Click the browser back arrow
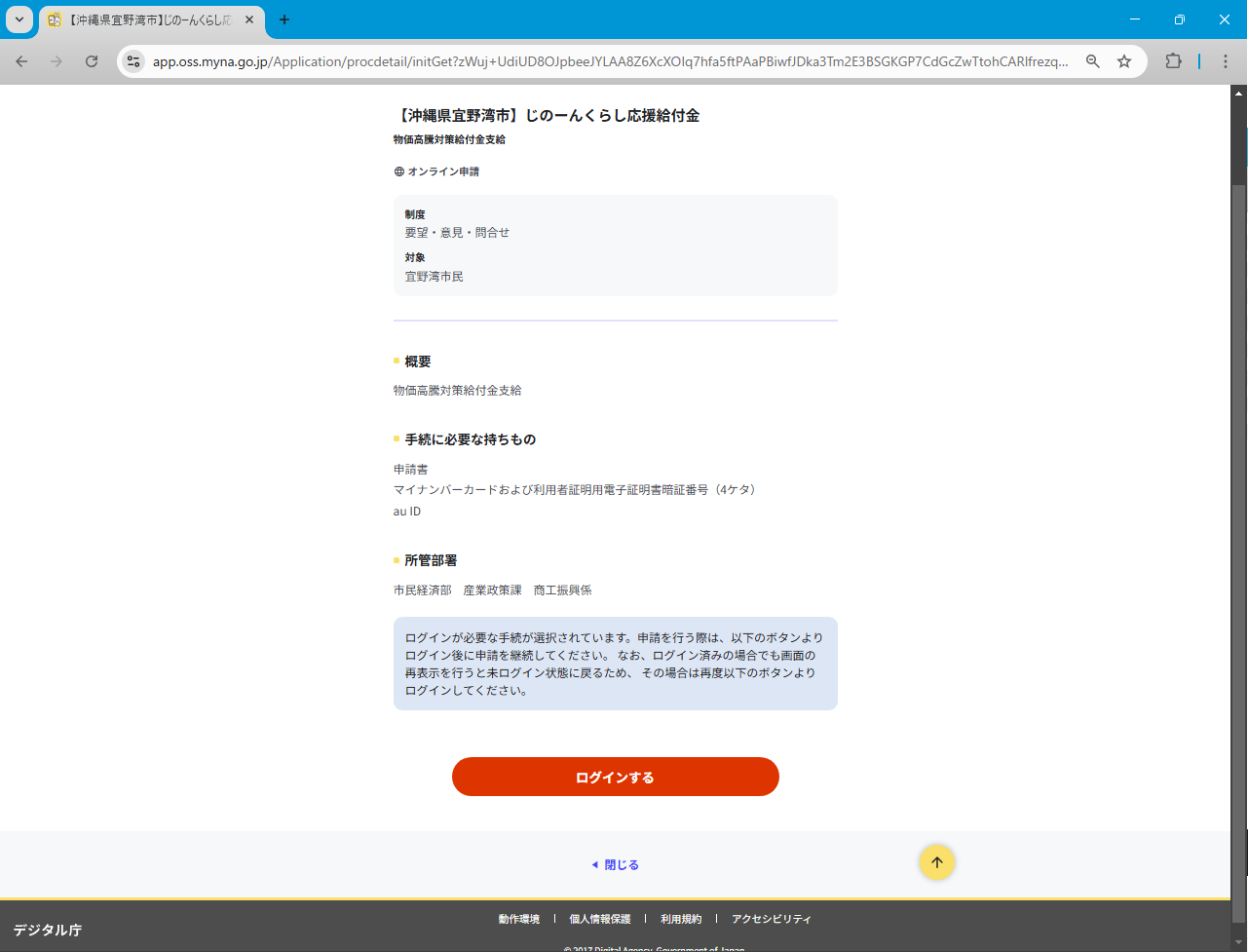This screenshot has width=1248, height=952. coord(21,61)
